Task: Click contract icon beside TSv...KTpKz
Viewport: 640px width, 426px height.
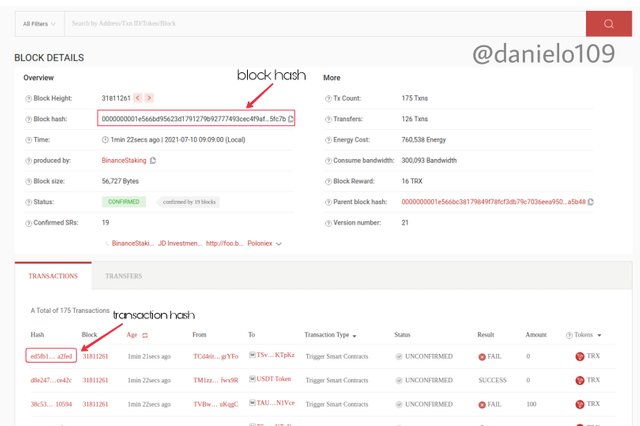Action: click(252, 355)
